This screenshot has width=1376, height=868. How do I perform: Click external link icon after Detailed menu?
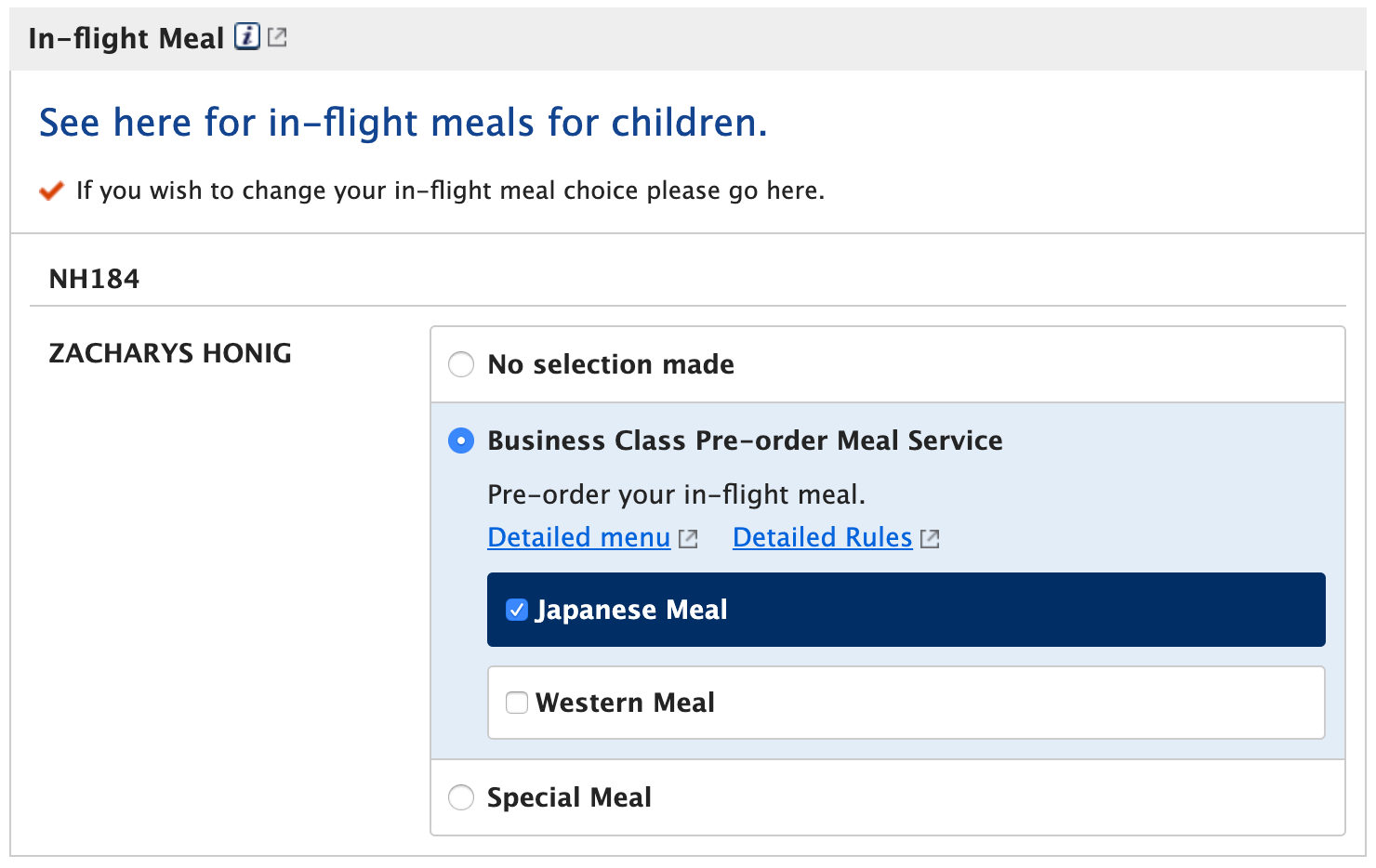click(x=688, y=539)
